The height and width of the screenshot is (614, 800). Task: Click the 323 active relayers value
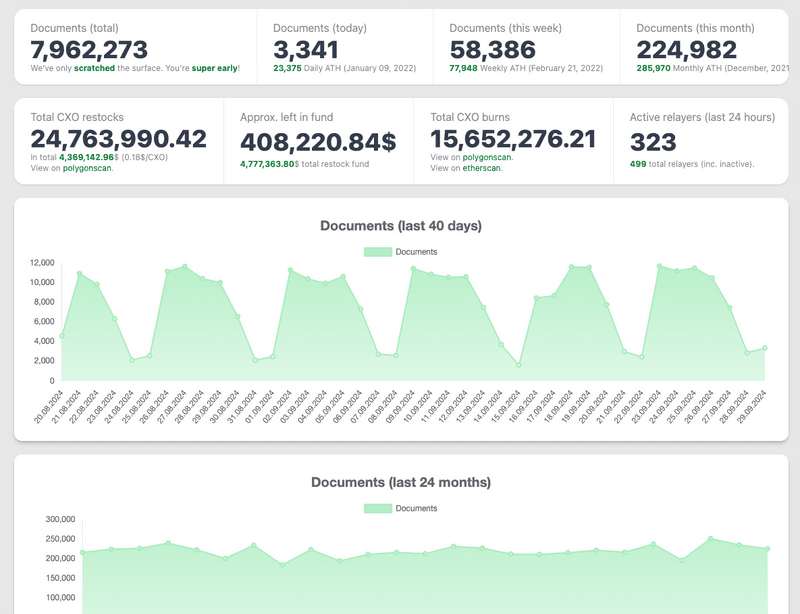653,141
